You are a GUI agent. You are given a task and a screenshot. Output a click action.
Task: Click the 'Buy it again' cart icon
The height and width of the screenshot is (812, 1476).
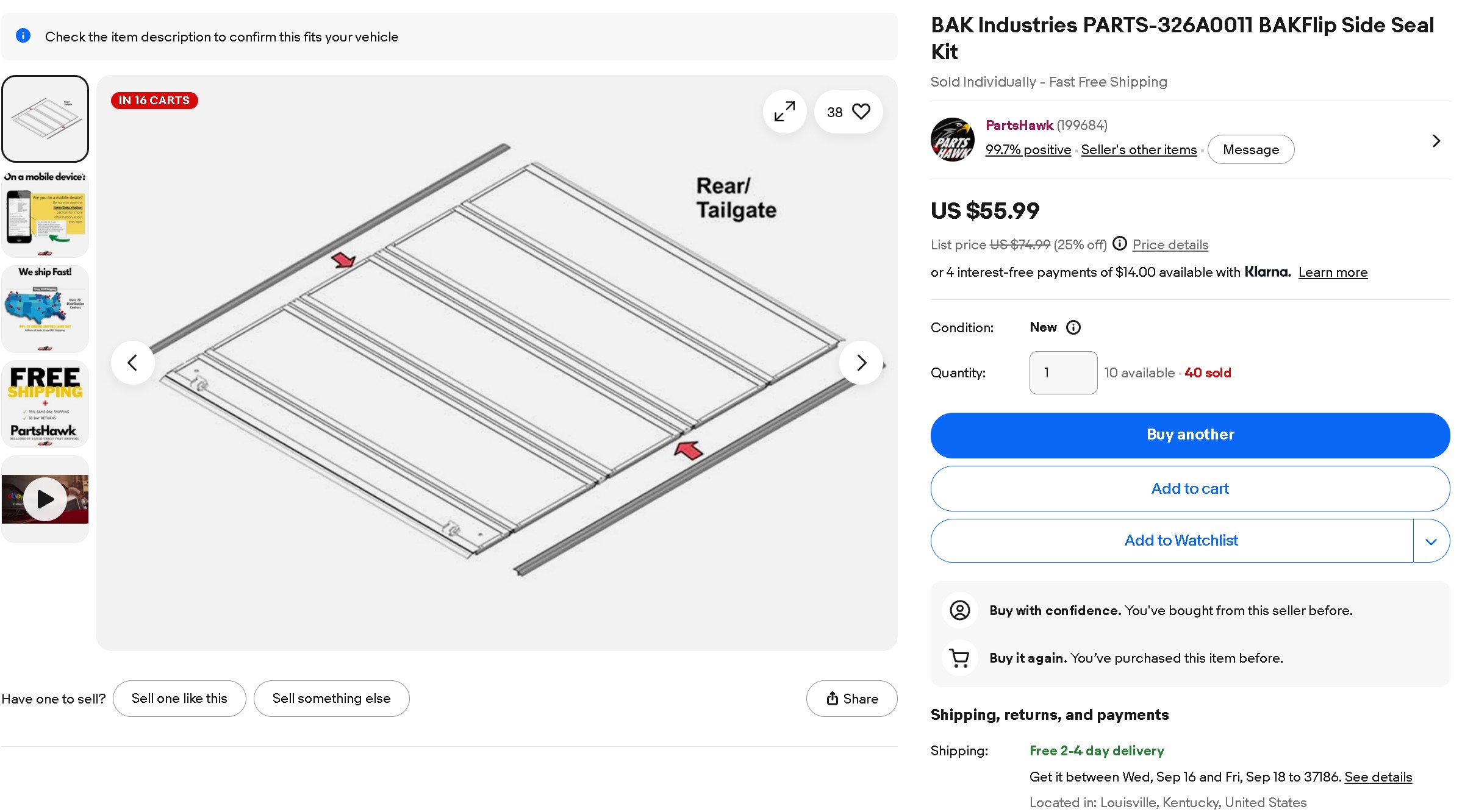(x=959, y=658)
